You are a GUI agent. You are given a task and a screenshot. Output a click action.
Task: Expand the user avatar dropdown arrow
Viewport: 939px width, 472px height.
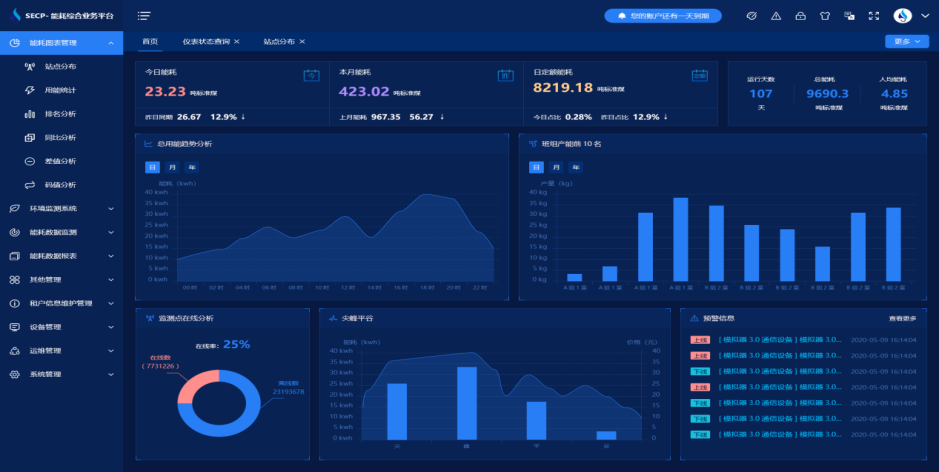[923, 17]
